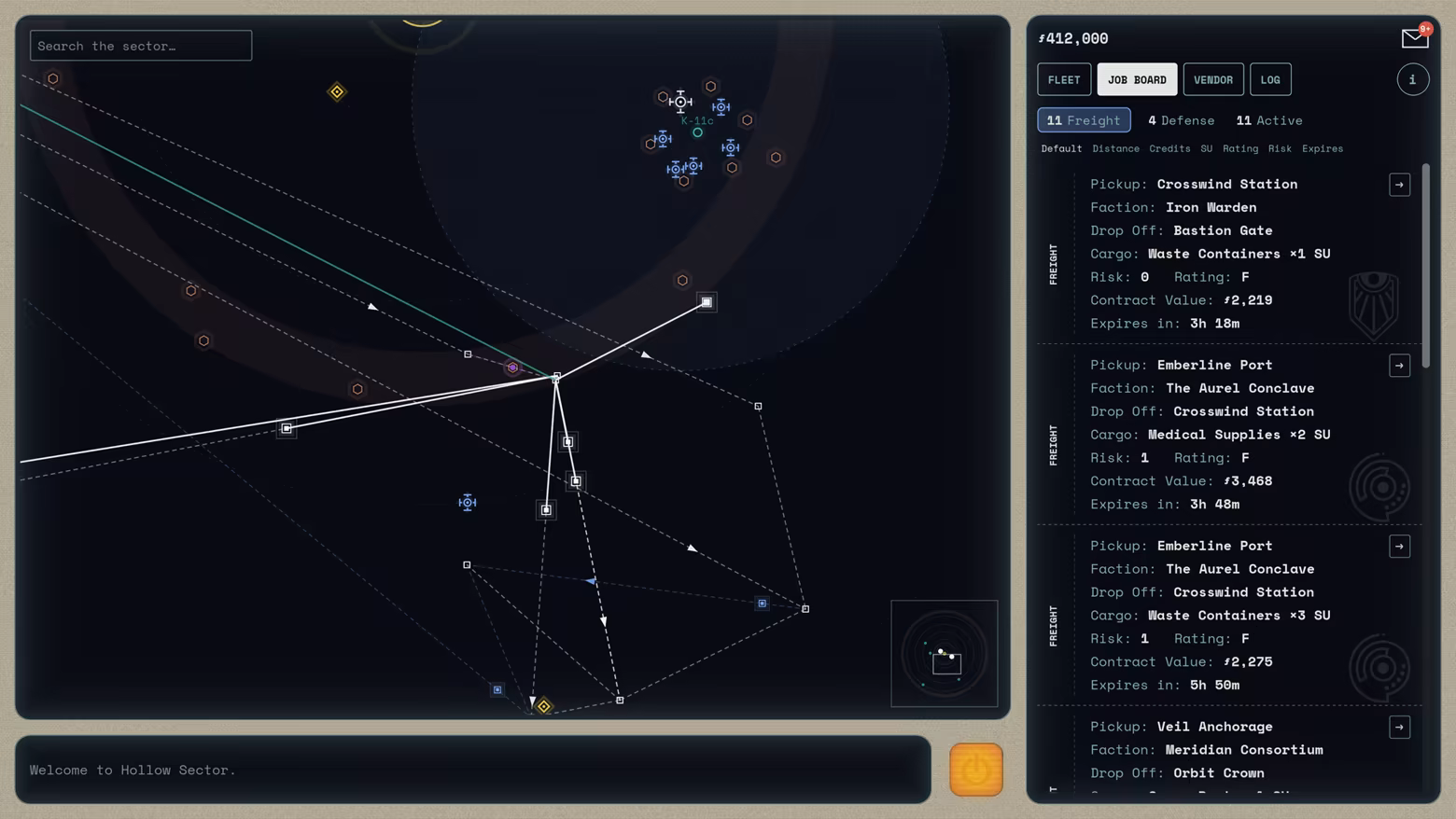This screenshot has height=819, width=1456.
Task: Switch to the VENDOR tab
Action: click(x=1213, y=79)
